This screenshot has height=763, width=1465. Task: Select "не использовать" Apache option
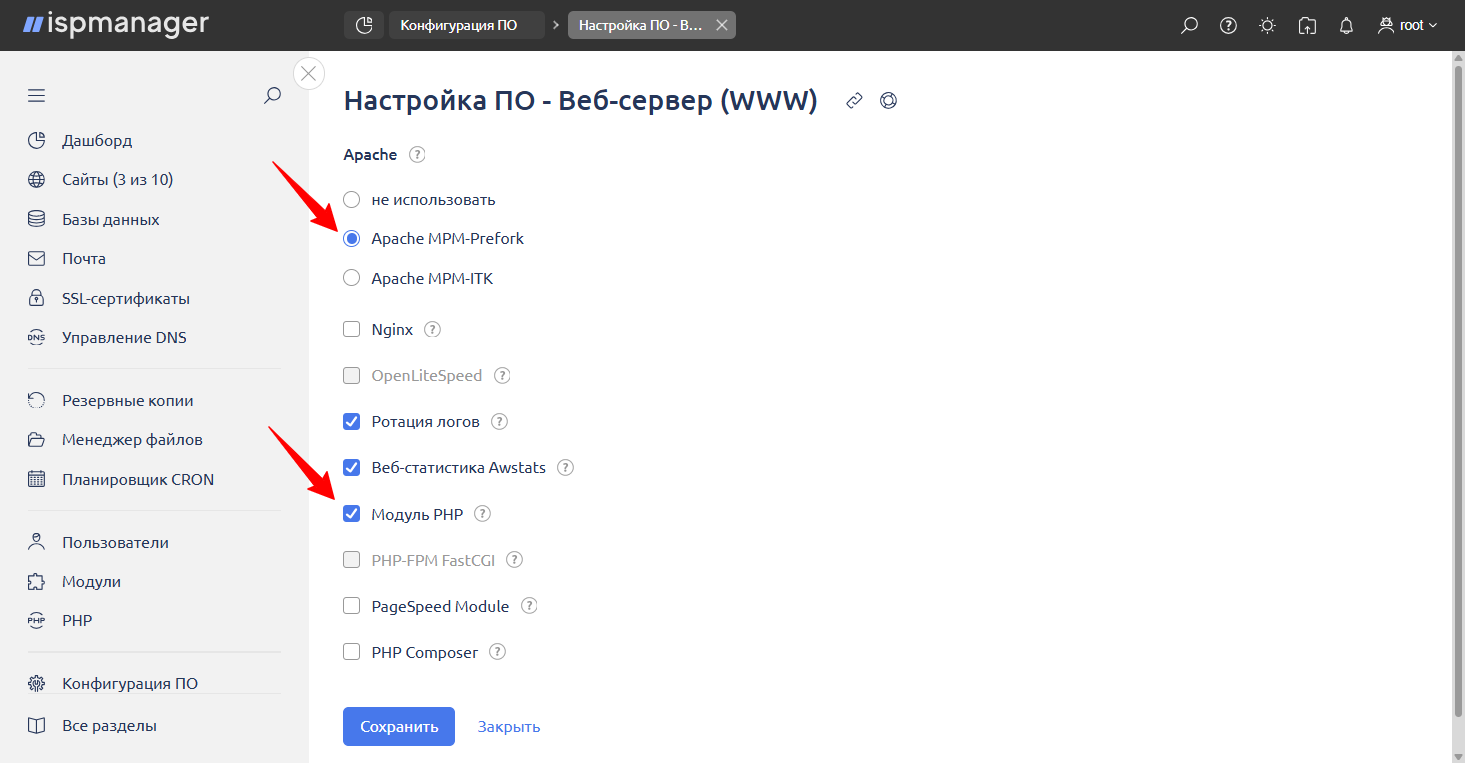coord(352,199)
